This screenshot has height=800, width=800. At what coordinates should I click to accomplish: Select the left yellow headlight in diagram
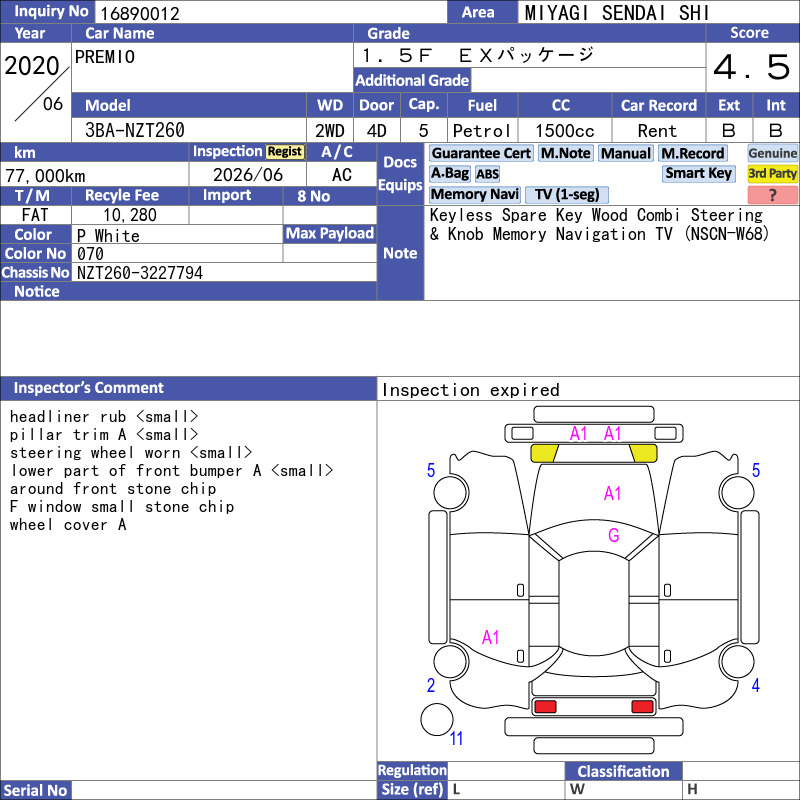544,453
